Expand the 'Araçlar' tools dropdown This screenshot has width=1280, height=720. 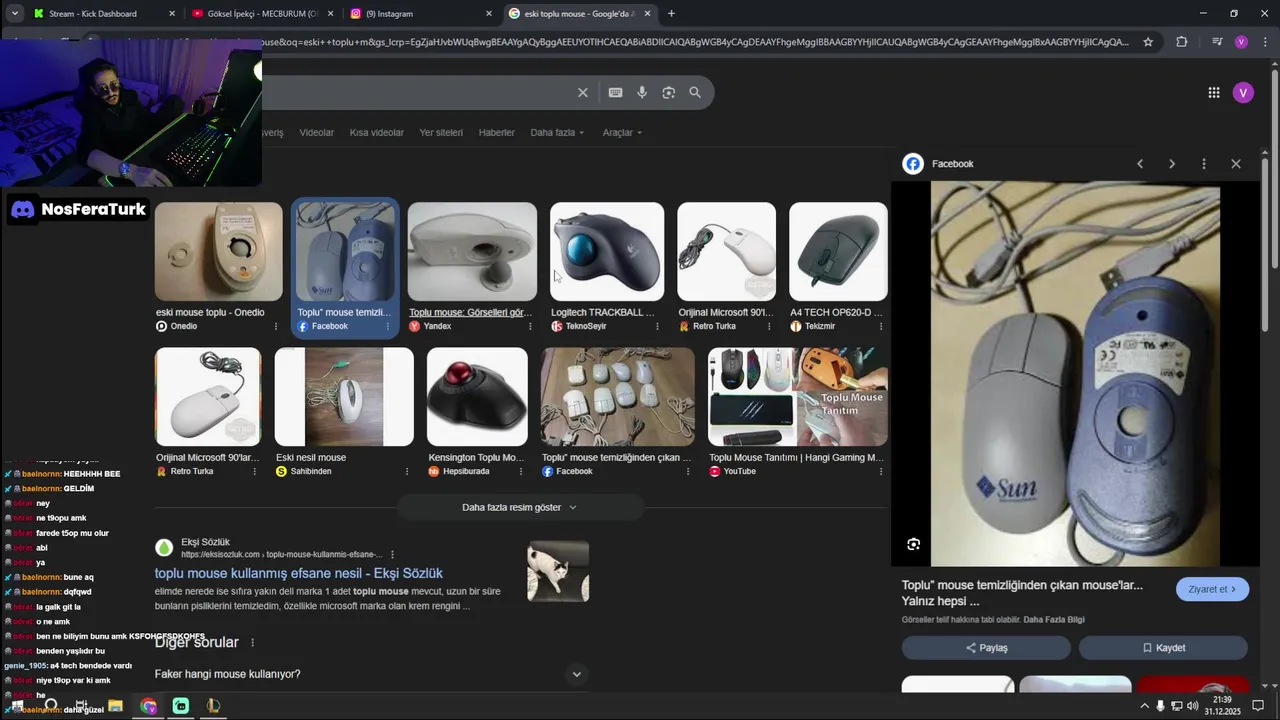[622, 133]
